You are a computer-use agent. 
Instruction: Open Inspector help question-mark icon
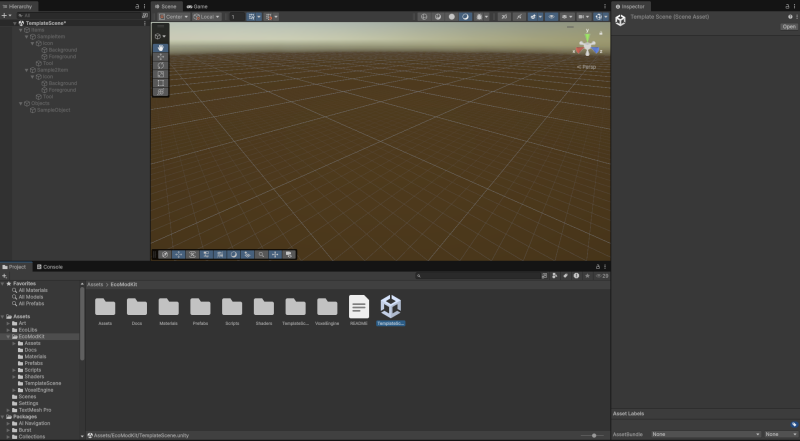[790, 17]
